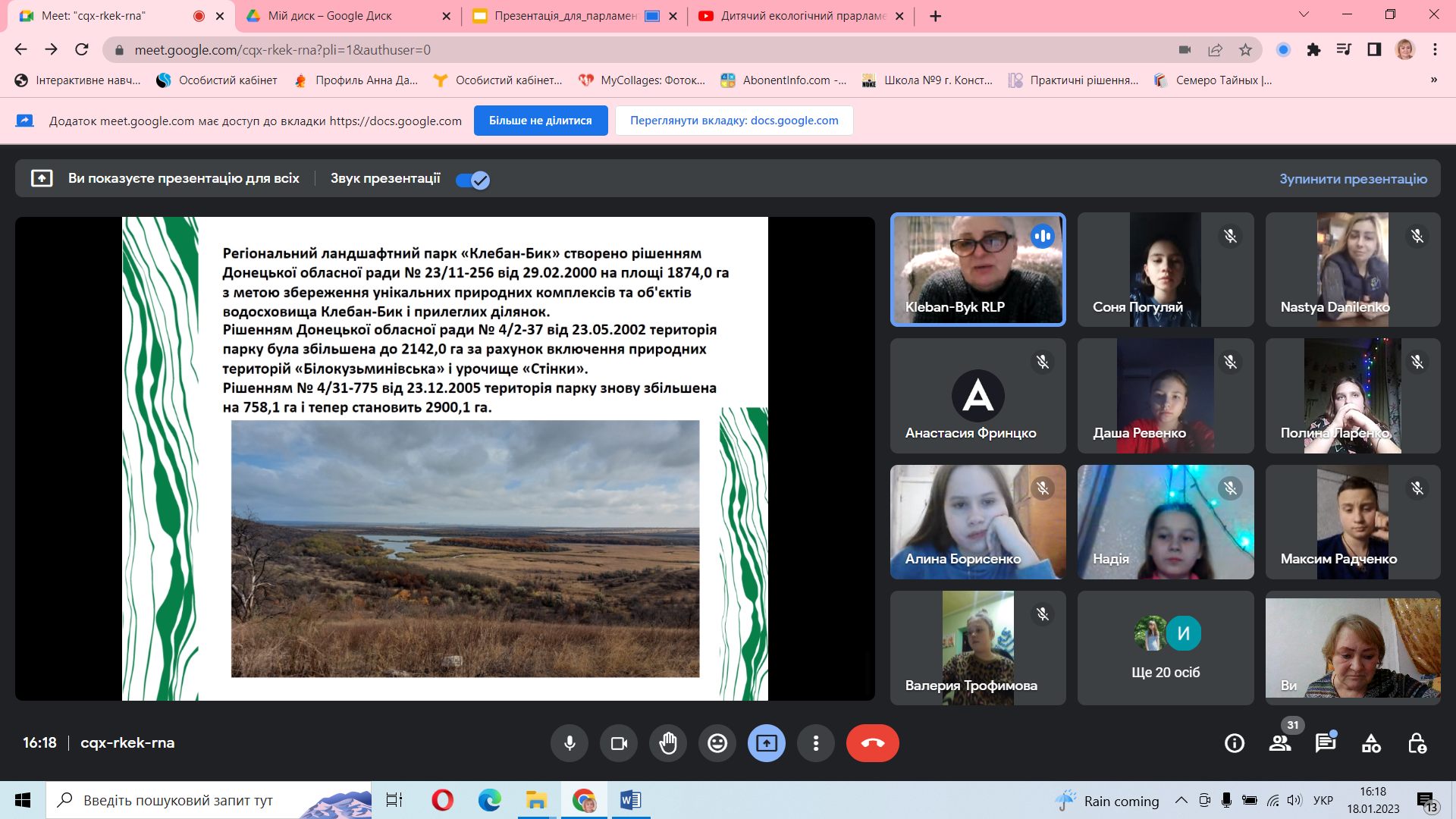
Task: Open Opera browser from taskbar
Action: pos(442,800)
